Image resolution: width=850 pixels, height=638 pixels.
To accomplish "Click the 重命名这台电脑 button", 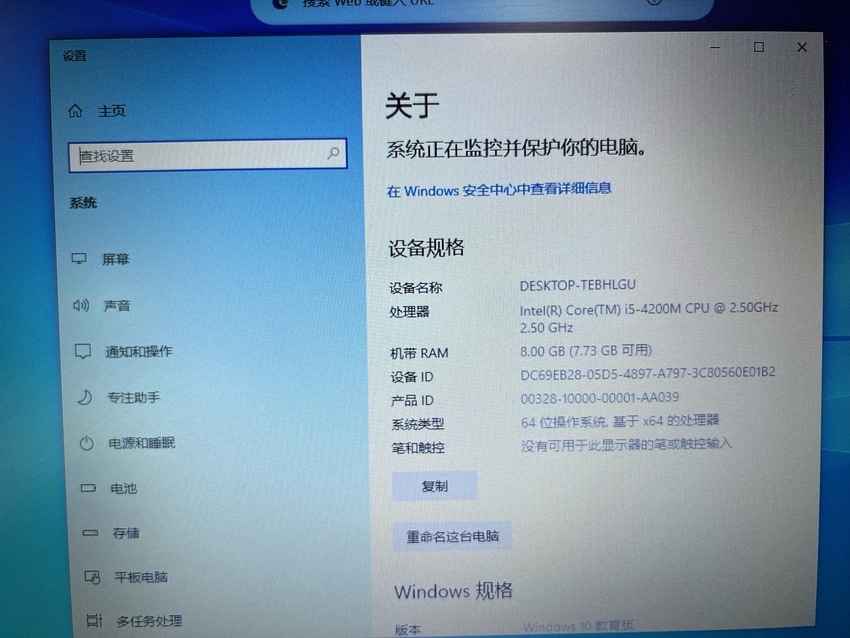I will click(x=453, y=537).
